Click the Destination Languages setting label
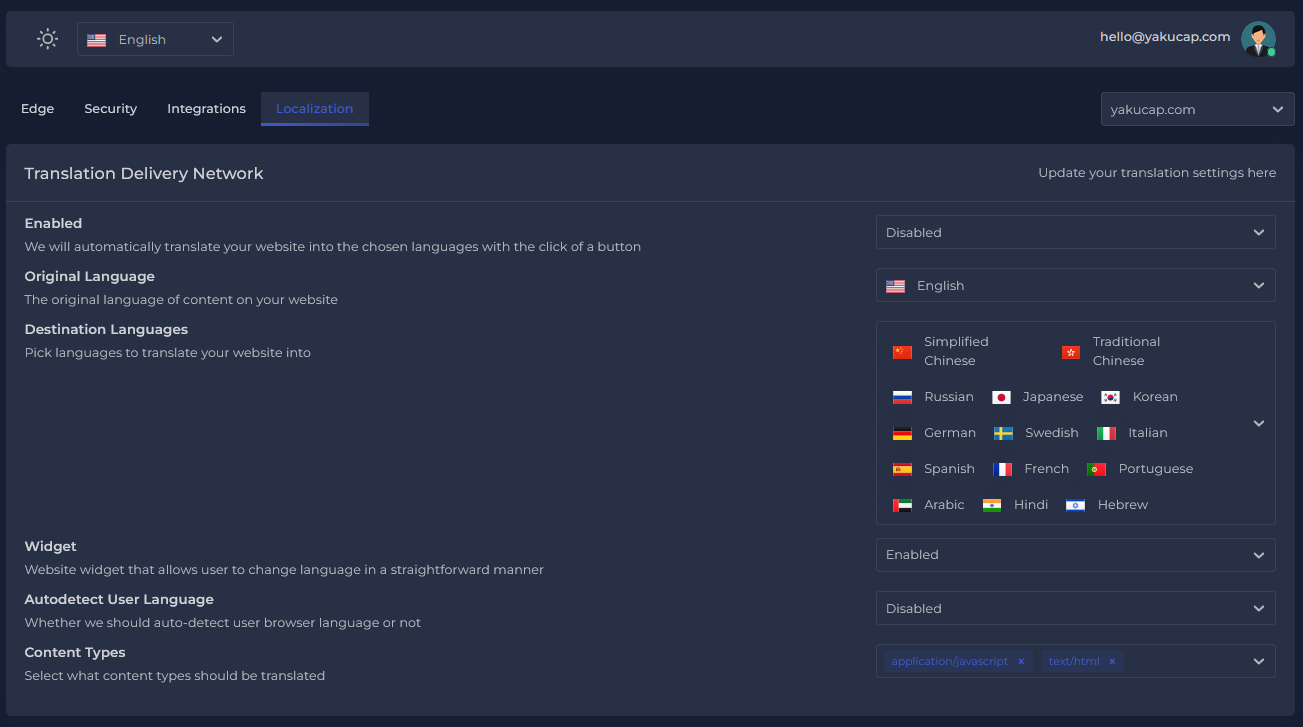 coord(106,329)
